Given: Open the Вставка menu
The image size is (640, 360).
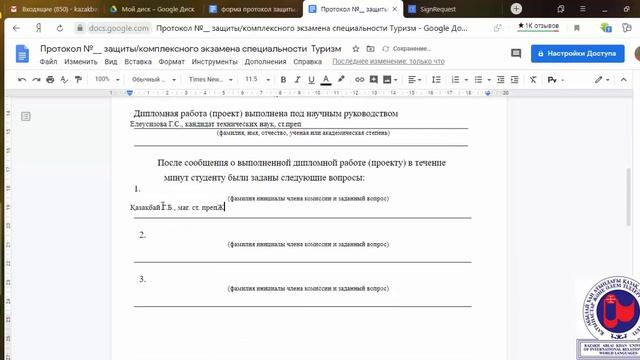Looking at the screenshot, I should [138, 62].
